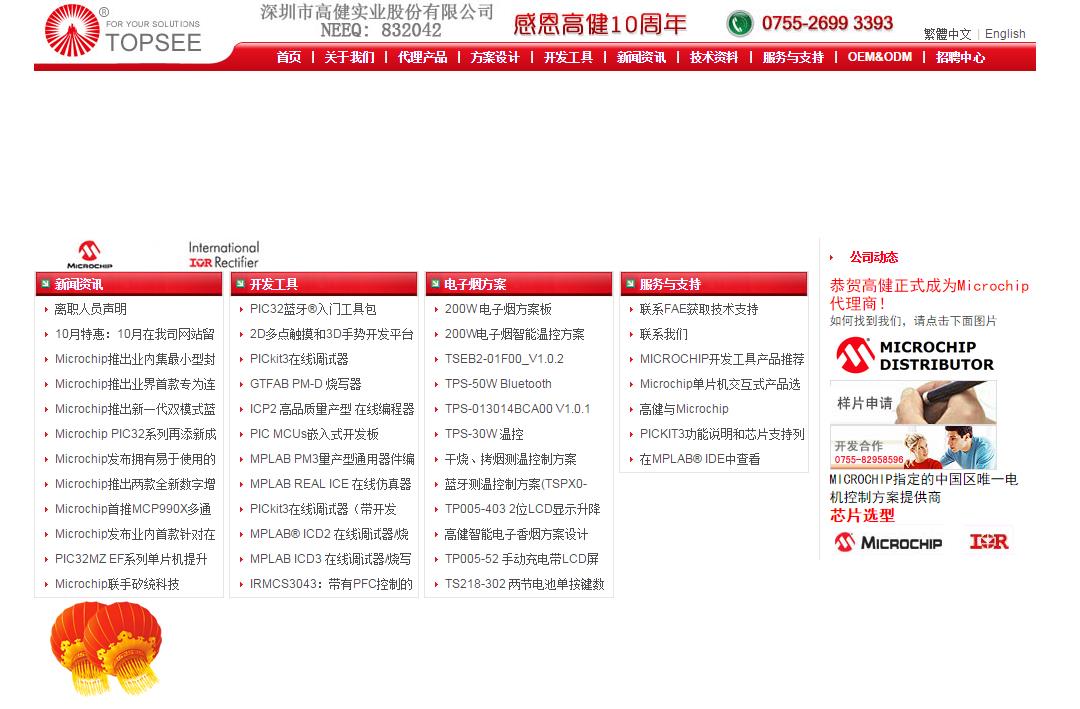Open PIC32MZ EF系列单片机提升 link
The height and width of the screenshot is (709, 1080).
pyautogui.click(x=131, y=559)
